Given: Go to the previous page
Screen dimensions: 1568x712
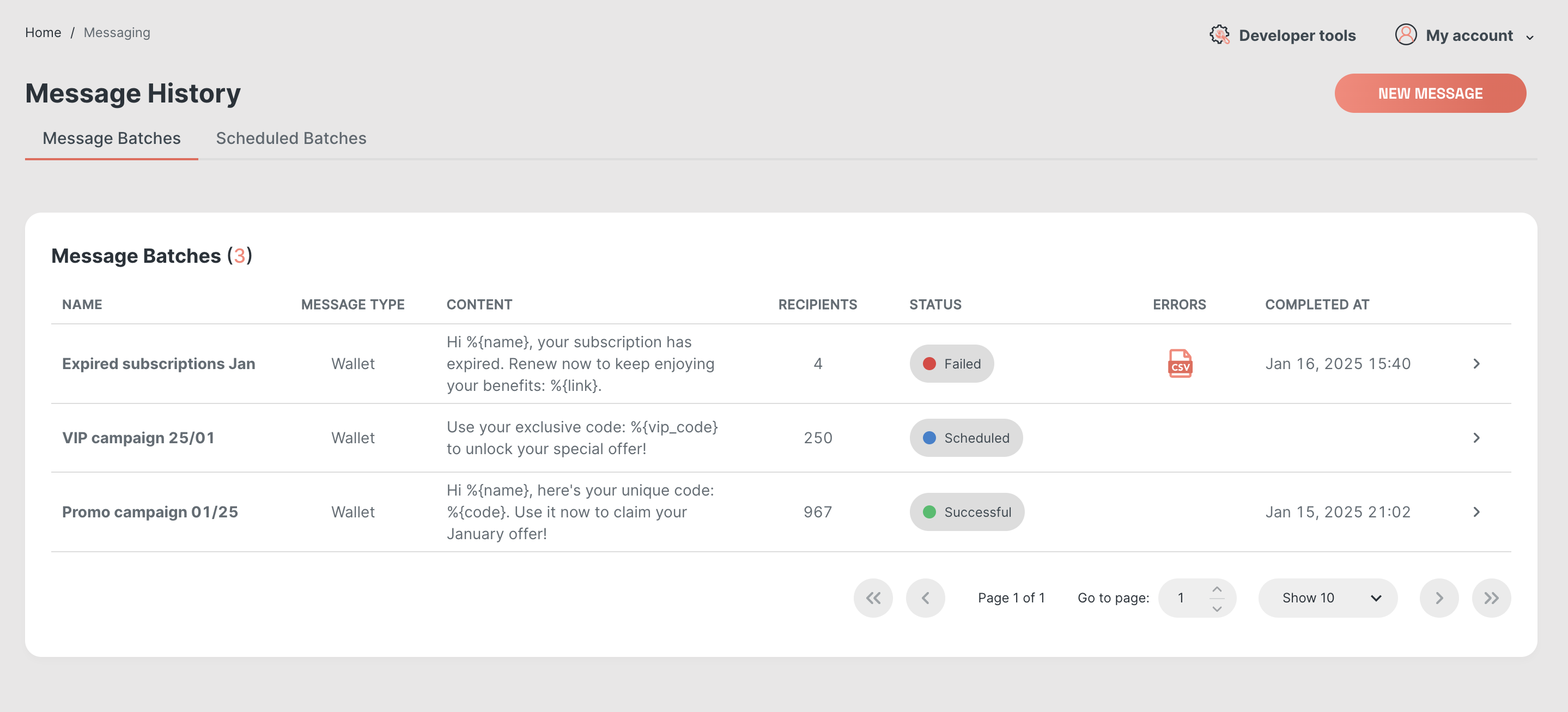Looking at the screenshot, I should click(925, 598).
